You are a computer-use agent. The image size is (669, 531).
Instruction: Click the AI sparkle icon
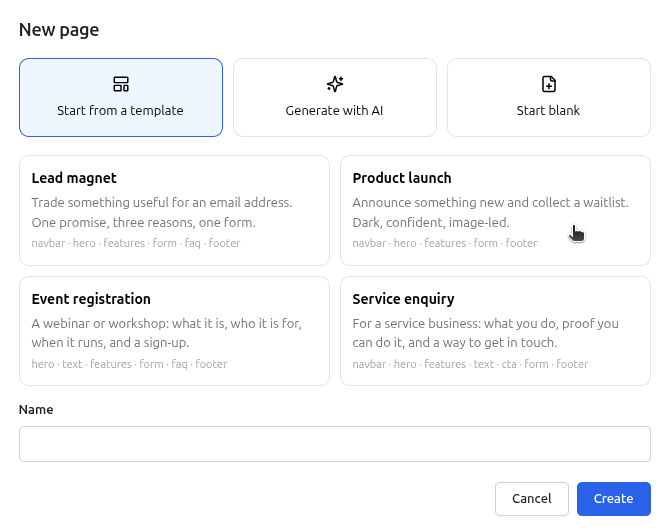(335, 84)
